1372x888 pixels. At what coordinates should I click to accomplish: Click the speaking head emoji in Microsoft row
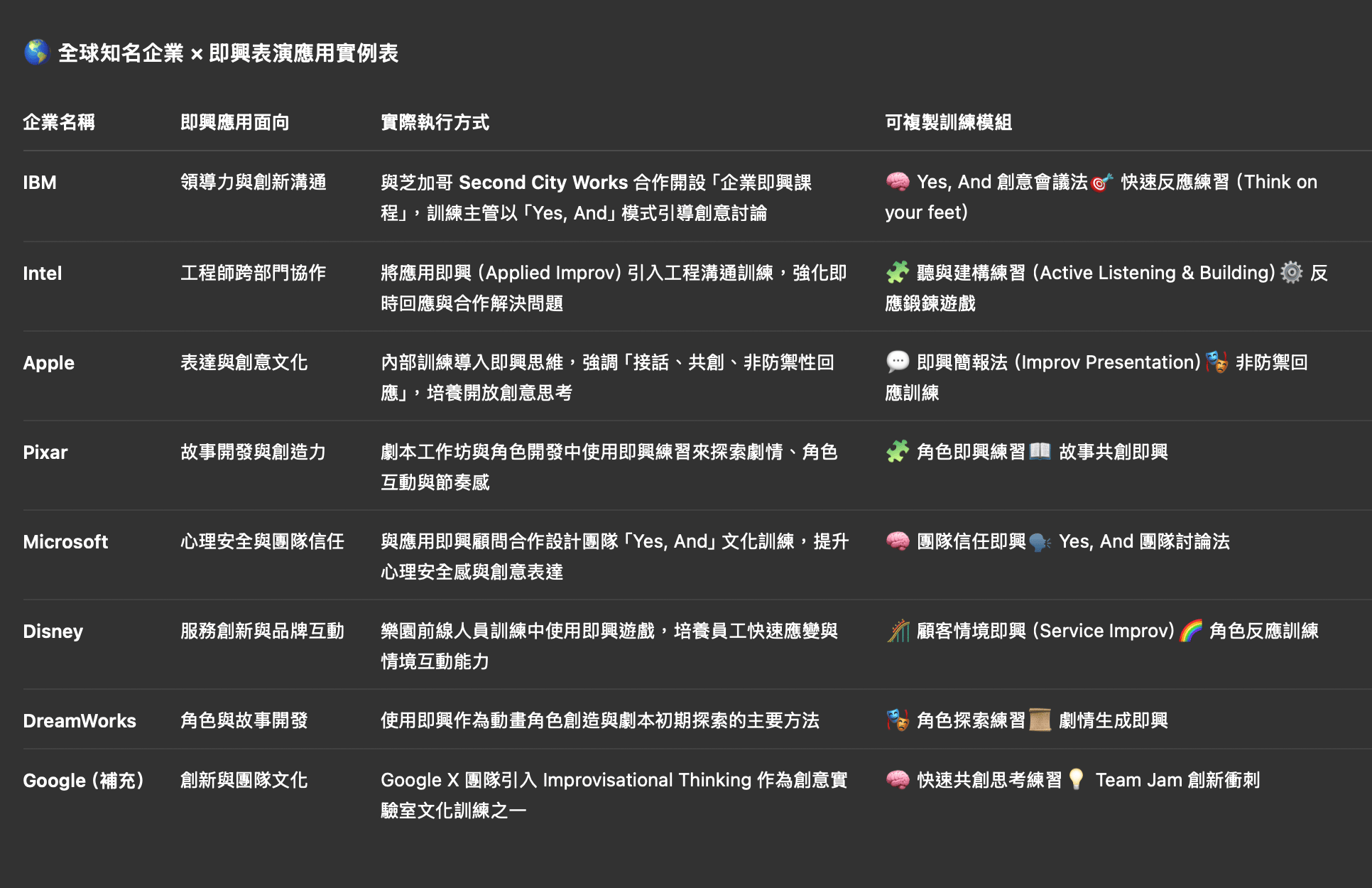[1040, 541]
